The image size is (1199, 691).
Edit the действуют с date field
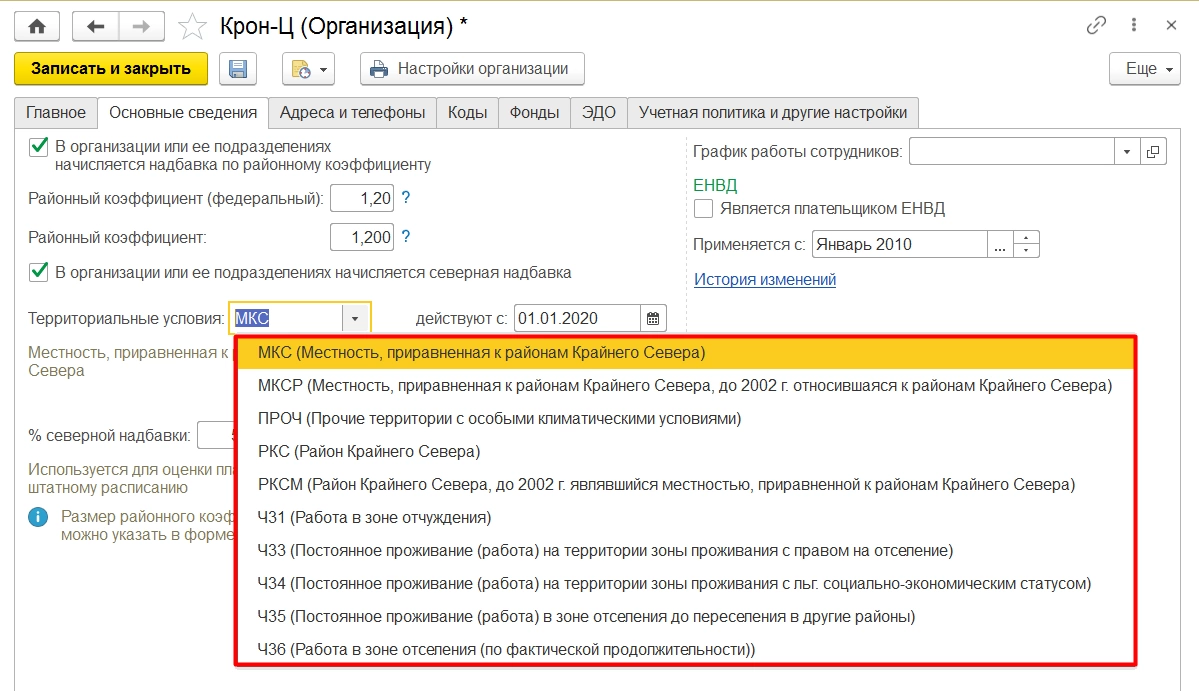[577, 318]
